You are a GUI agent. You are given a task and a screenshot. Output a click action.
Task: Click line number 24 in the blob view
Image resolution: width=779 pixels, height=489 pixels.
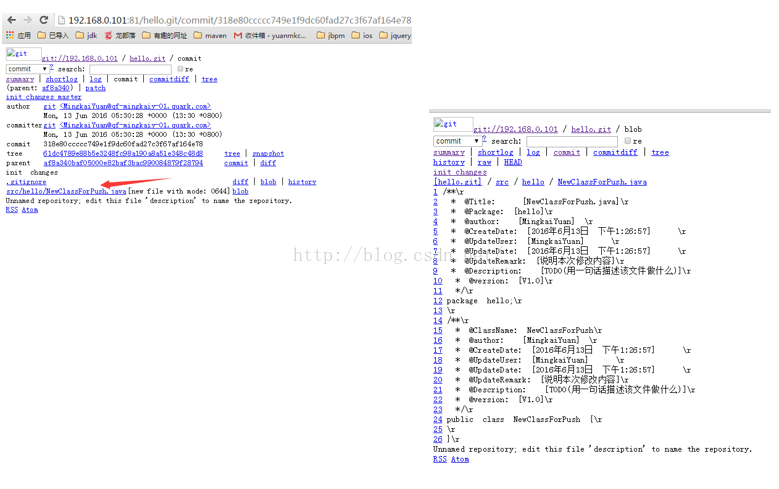click(438, 419)
